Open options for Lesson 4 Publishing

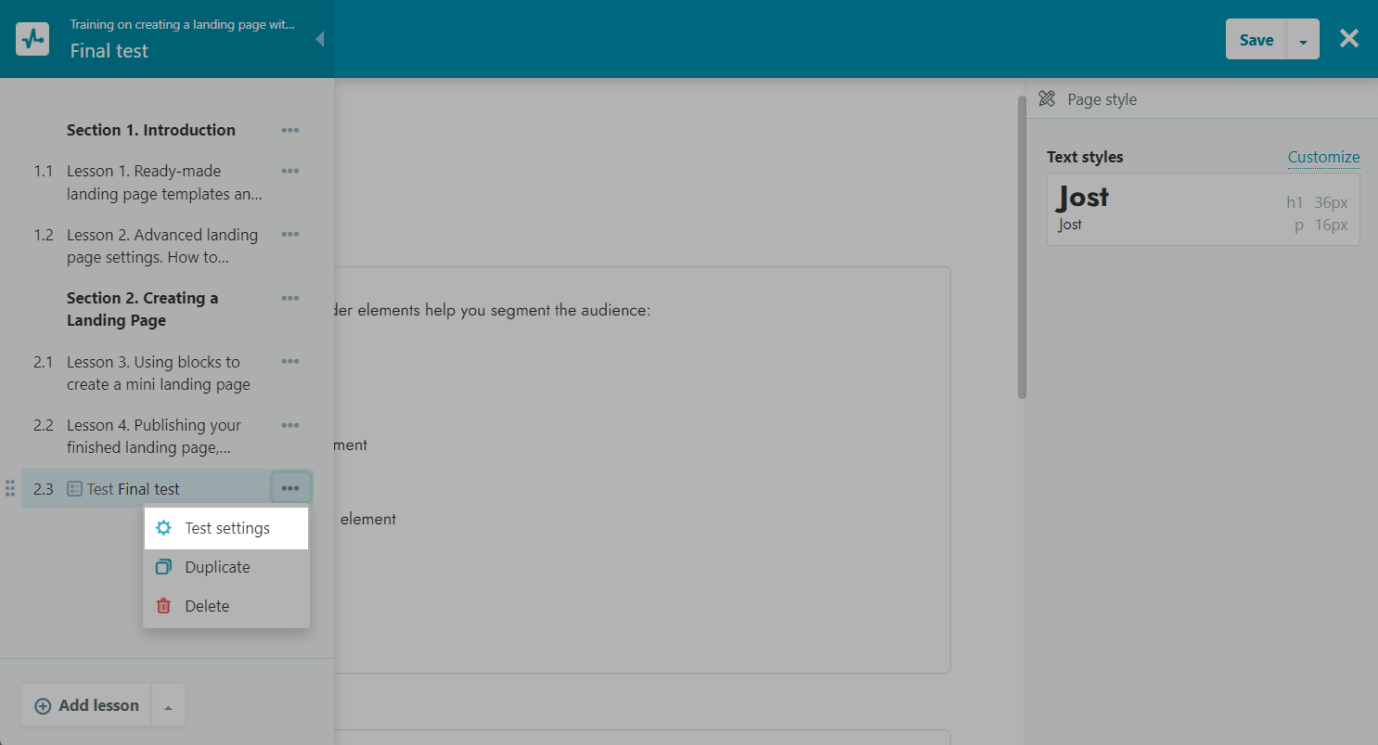pyautogui.click(x=290, y=425)
